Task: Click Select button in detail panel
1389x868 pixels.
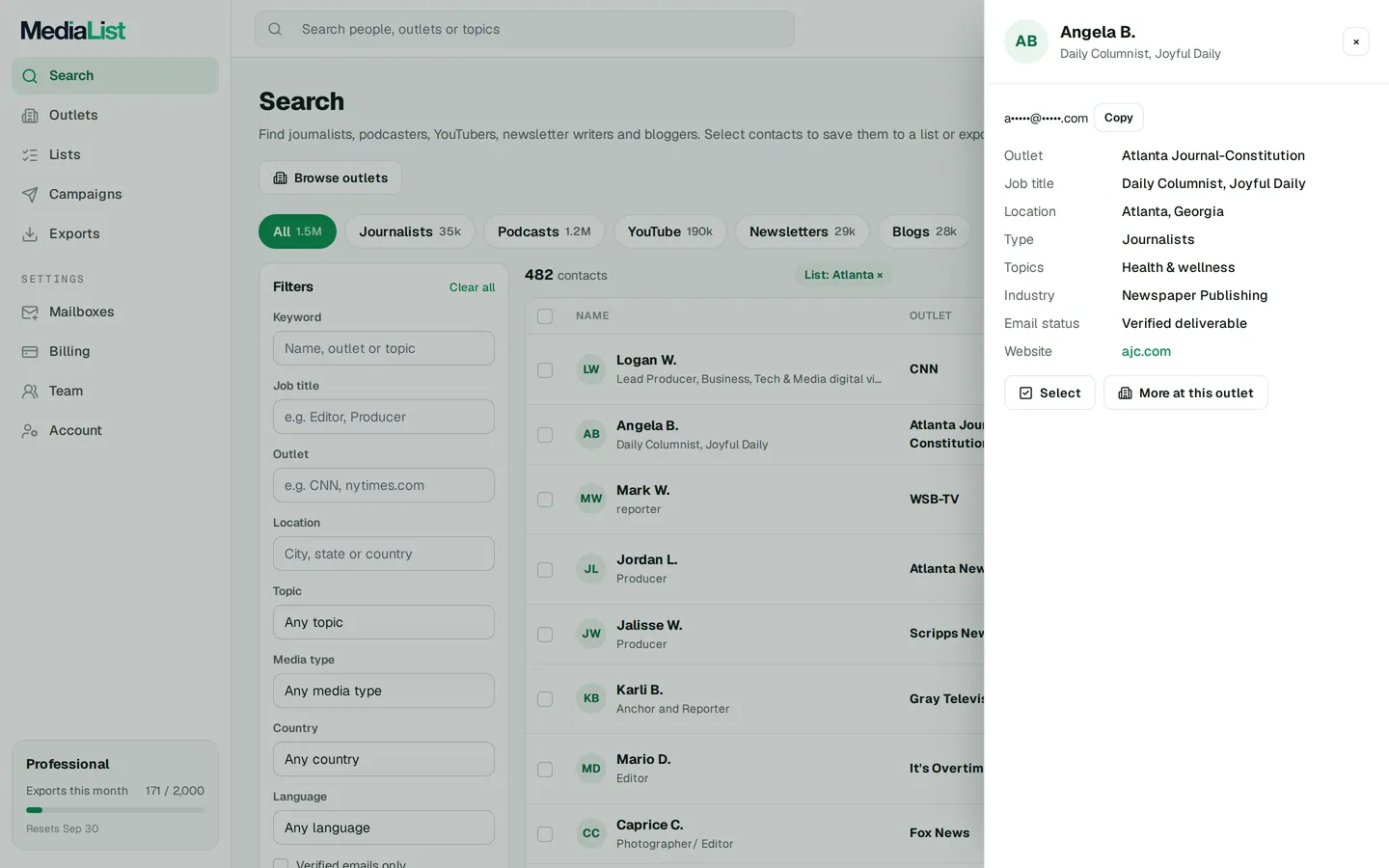Action: pos(1049,393)
